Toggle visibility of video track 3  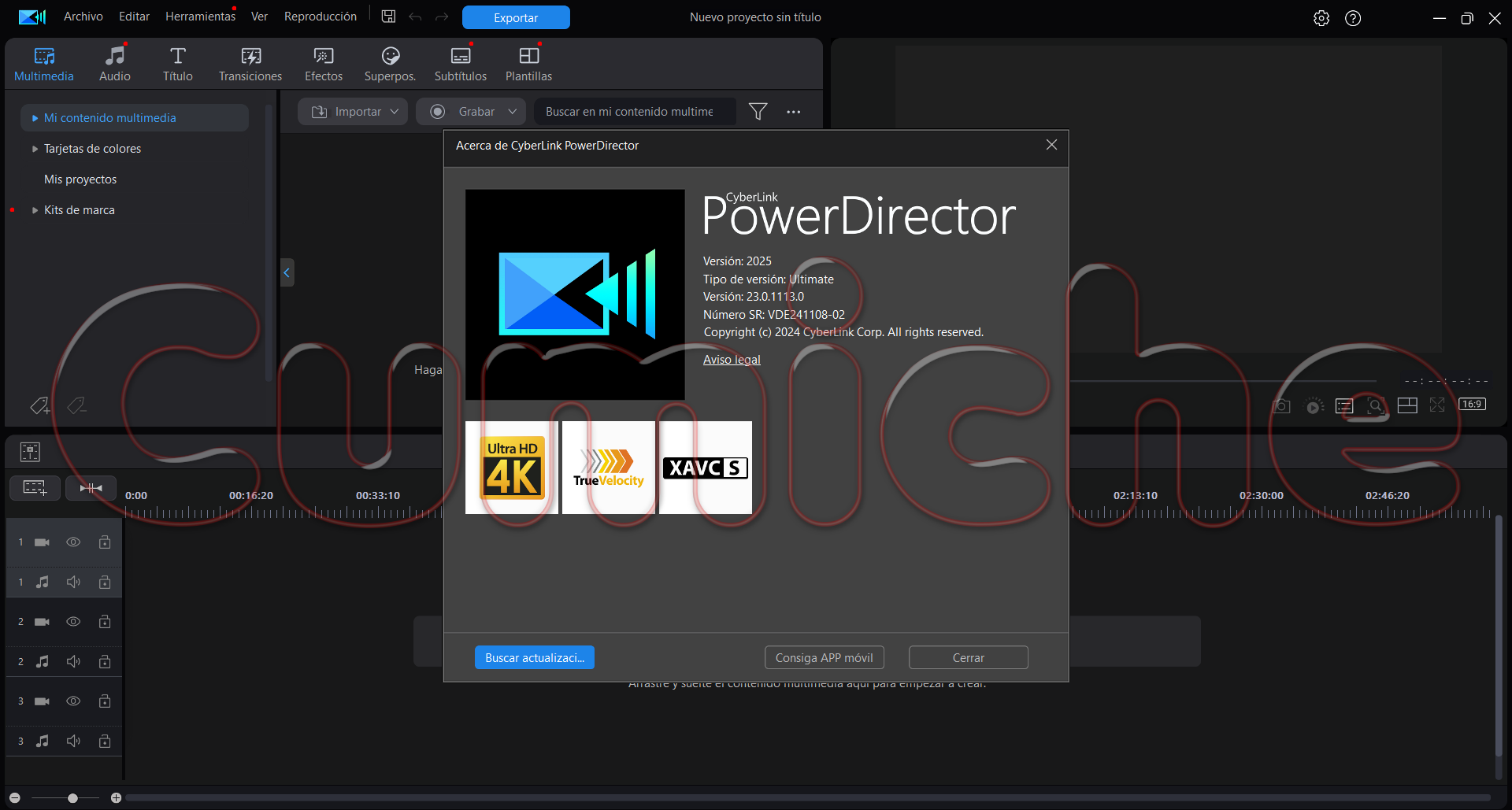coord(73,701)
